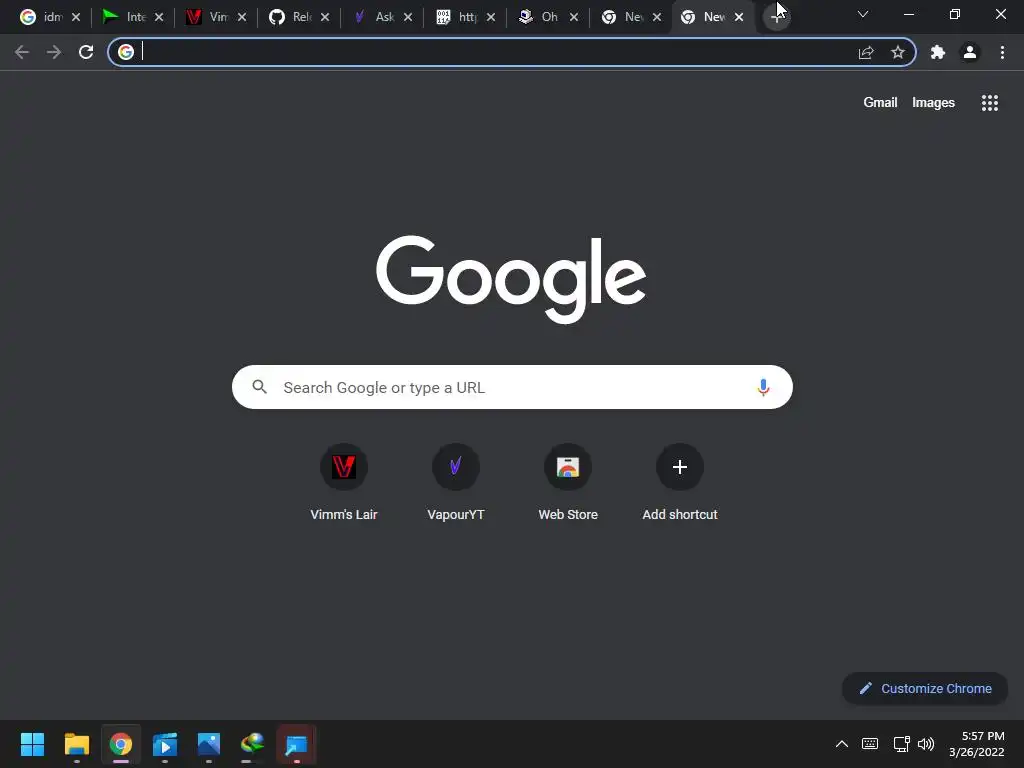Click the Search Google or type a URL box
This screenshot has width=1024, height=768.
pos(512,387)
